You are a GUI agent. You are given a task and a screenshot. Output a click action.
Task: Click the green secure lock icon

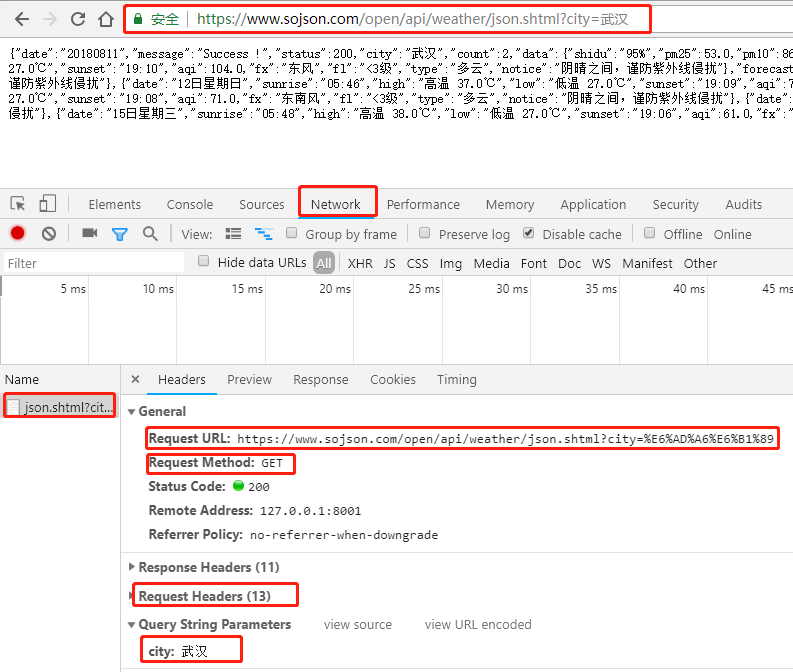(138, 19)
